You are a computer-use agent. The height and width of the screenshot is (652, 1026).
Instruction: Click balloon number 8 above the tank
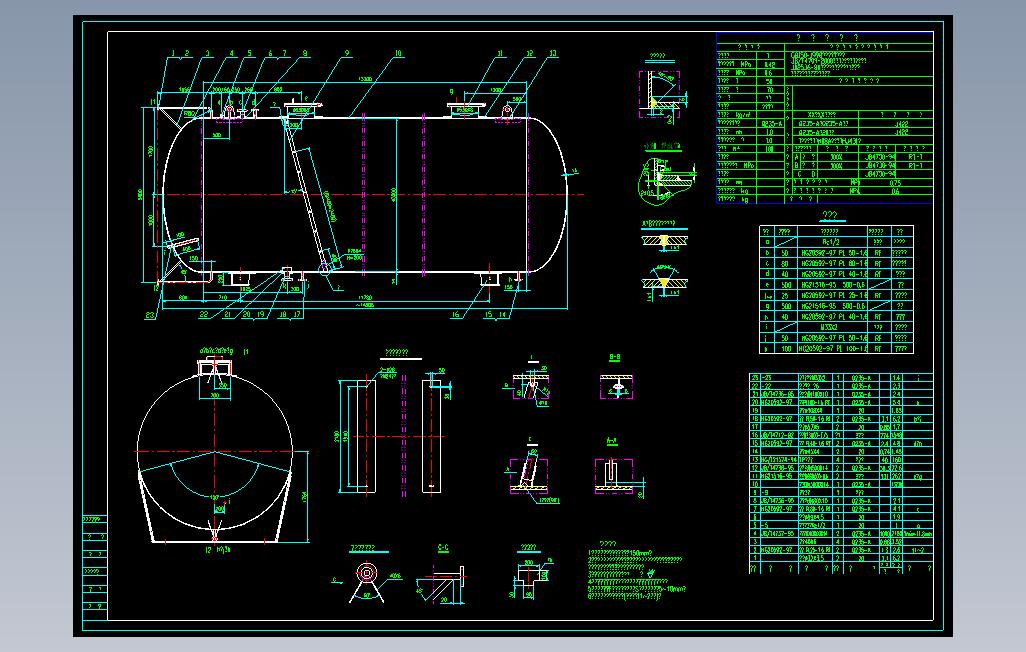click(305, 54)
